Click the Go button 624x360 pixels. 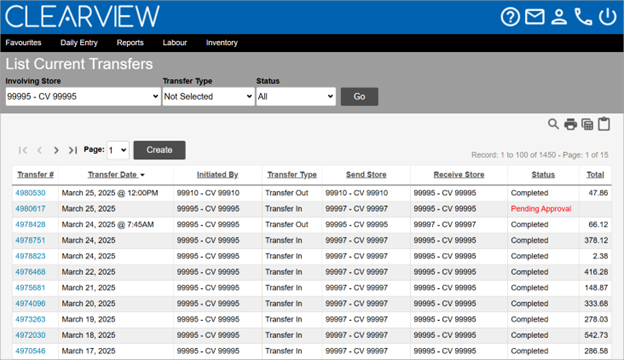point(359,97)
